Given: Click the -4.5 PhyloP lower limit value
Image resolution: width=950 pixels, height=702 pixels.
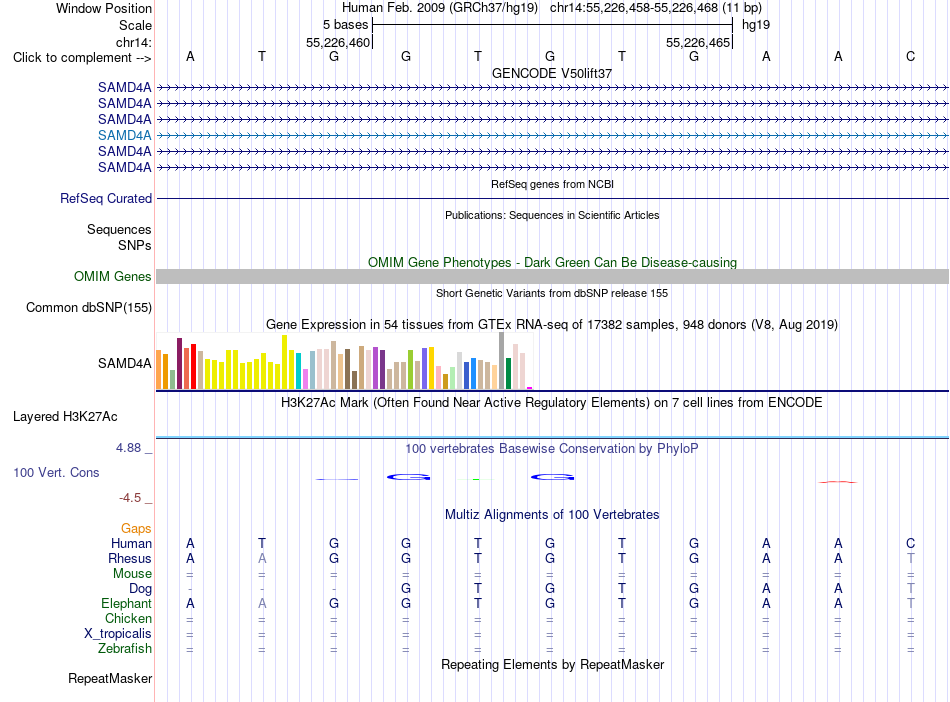Looking at the screenshot, I should click(x=130, y=498).
